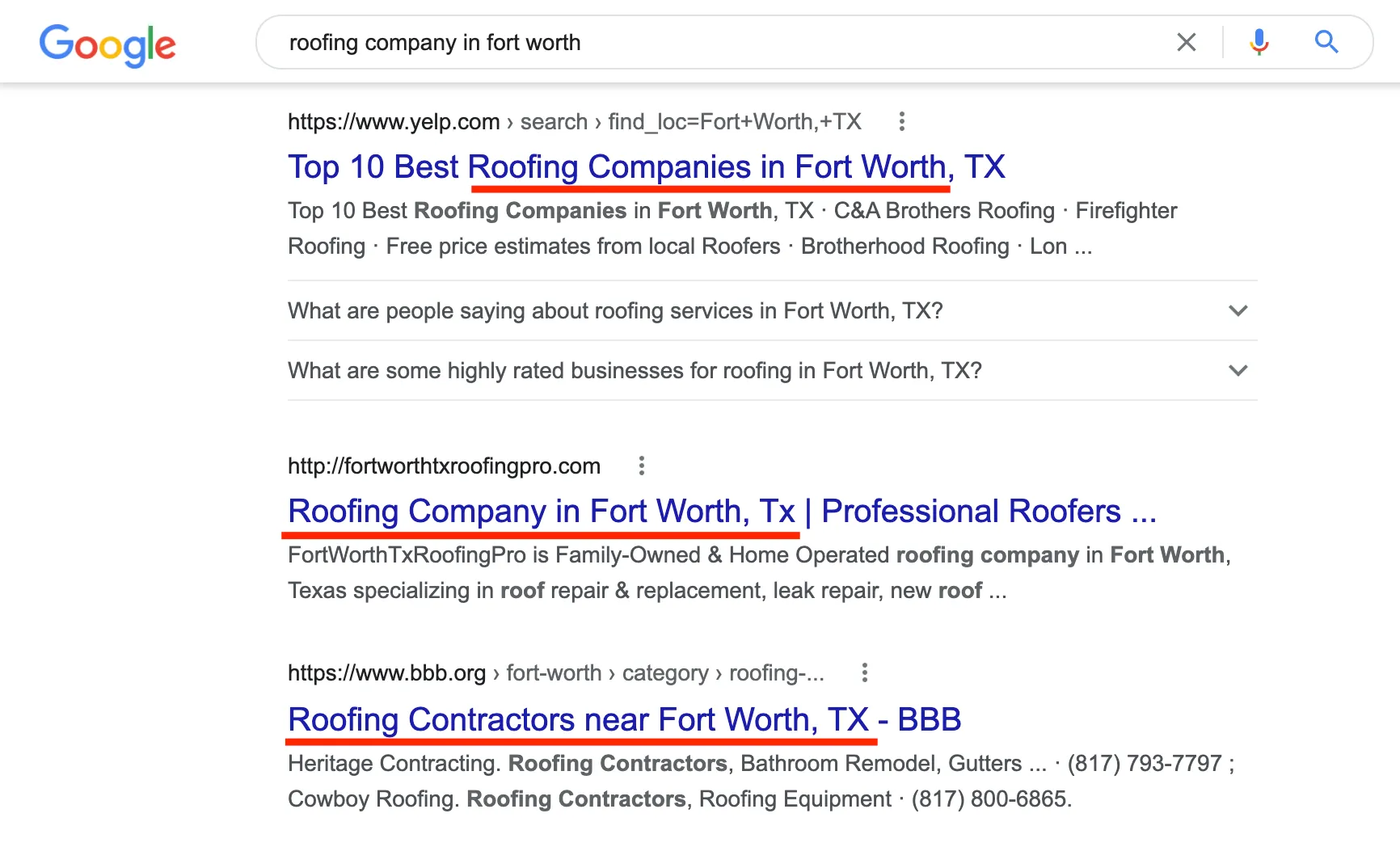Click the BBB result snippet with phone numbers

(761, 782)
